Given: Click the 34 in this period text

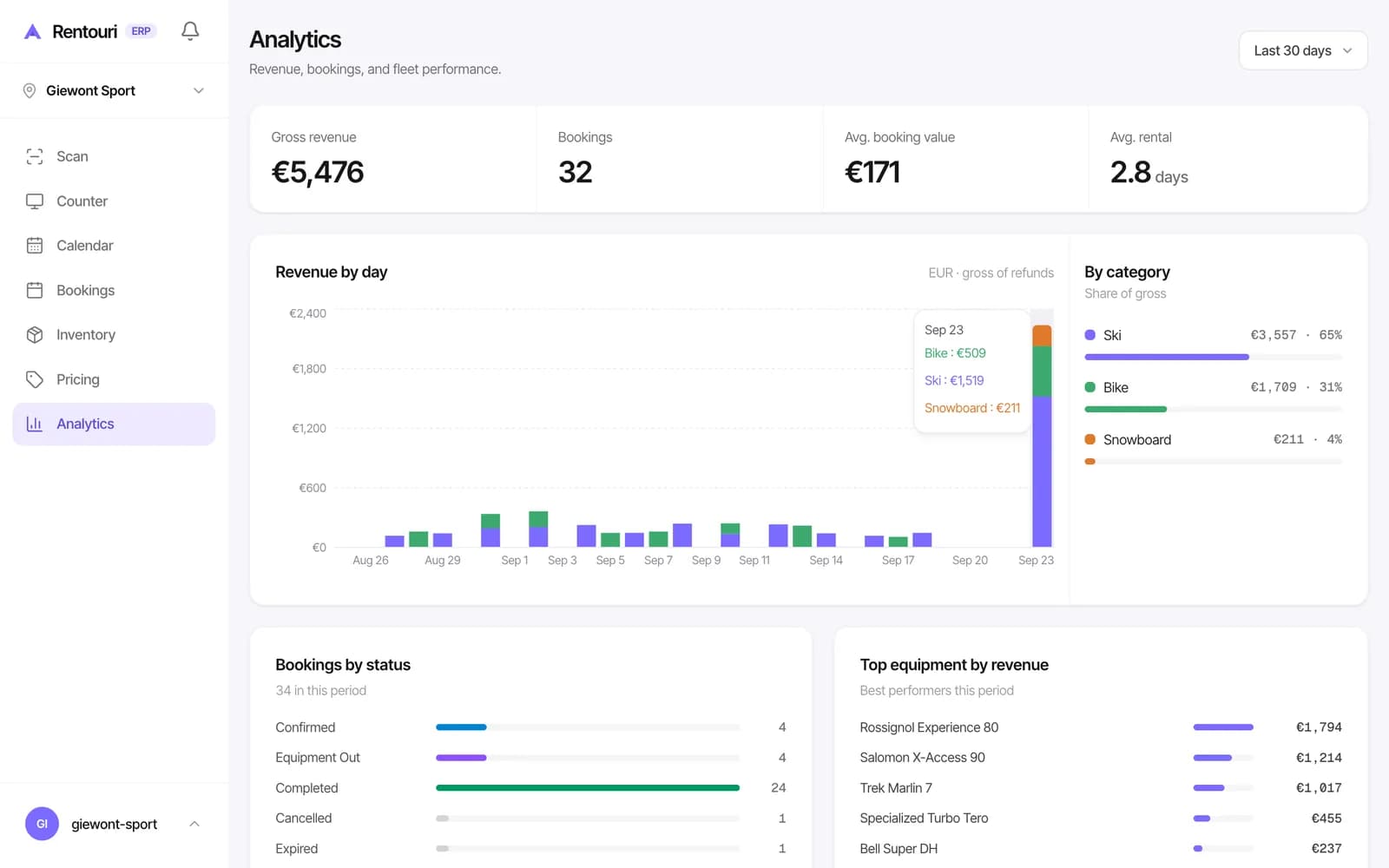Looking at the screenshot, I should (x=321, y=691).
